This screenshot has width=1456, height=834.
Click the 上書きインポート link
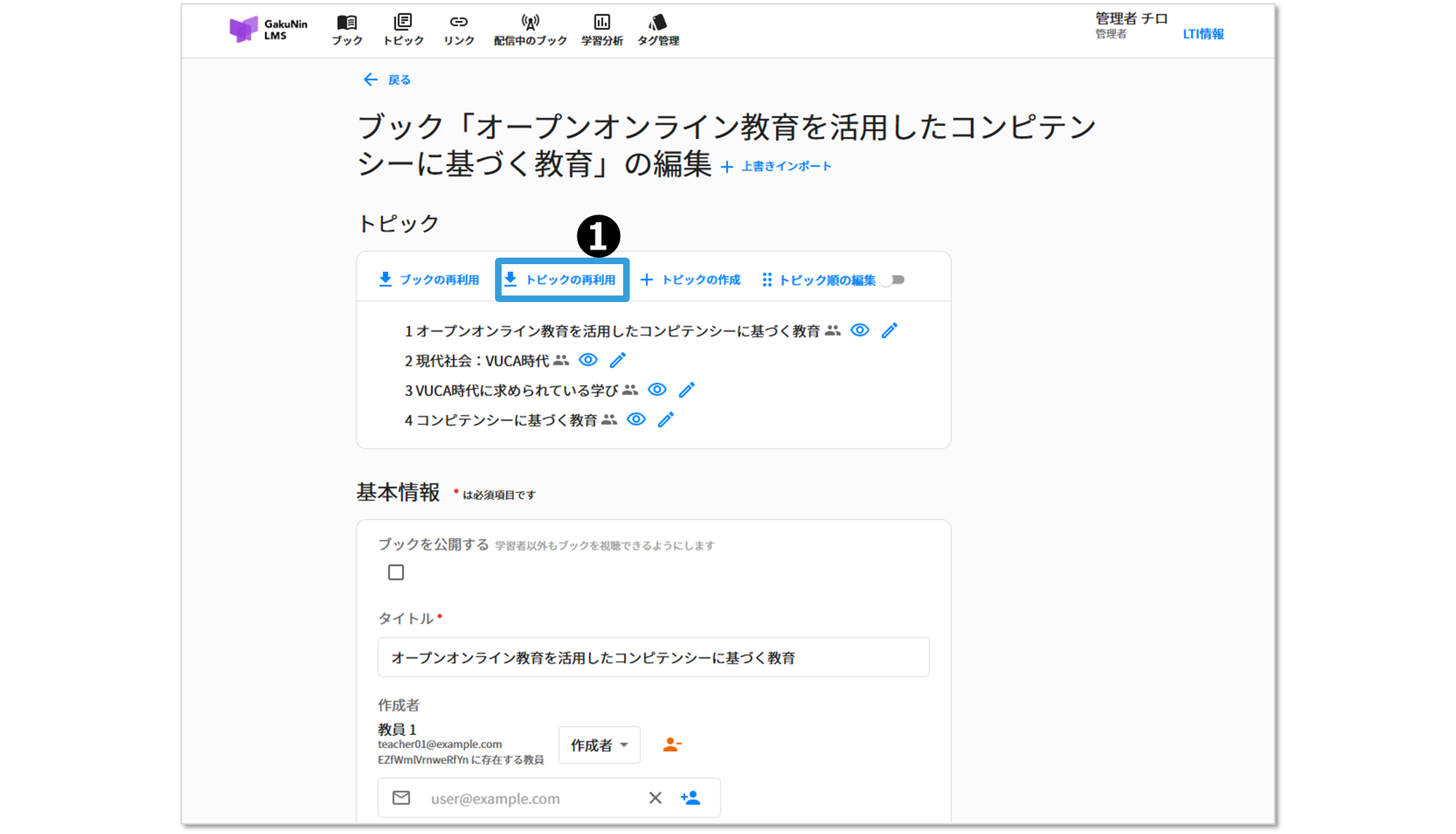coord(777,167)
